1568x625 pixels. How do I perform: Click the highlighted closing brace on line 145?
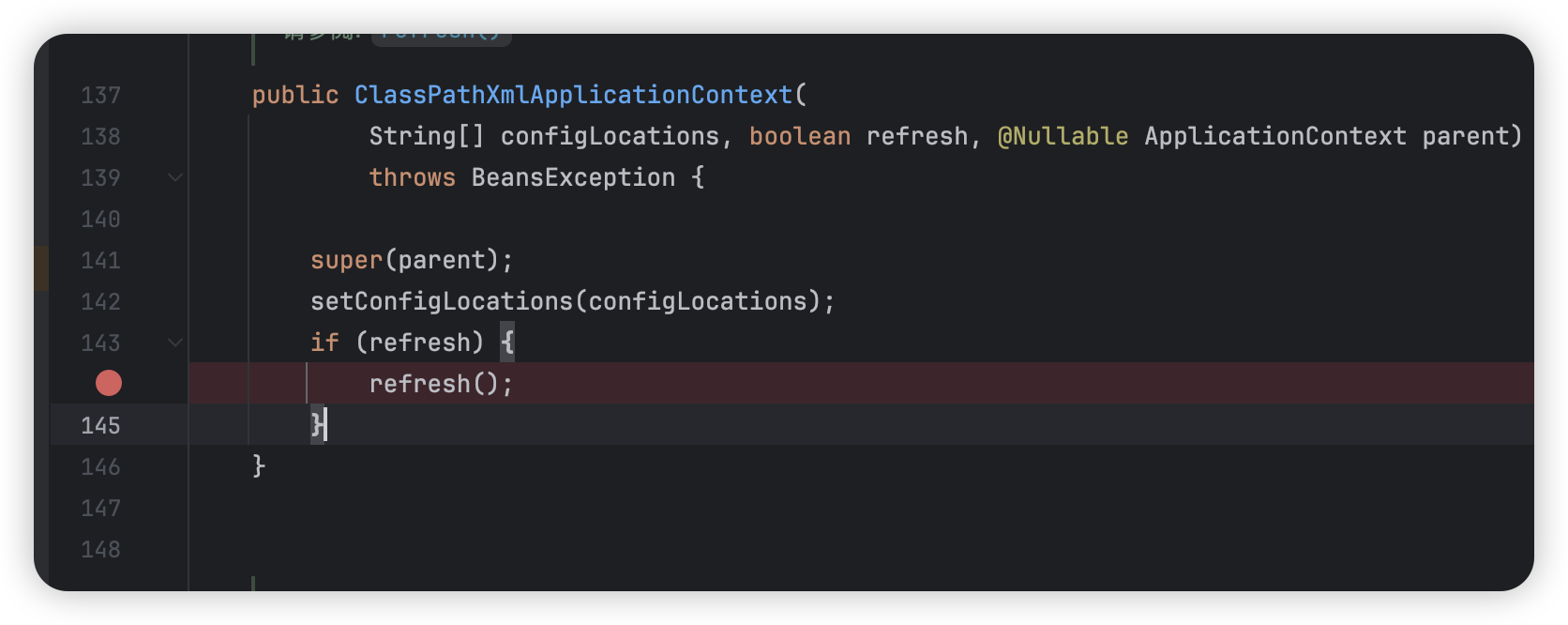point(317,425)
